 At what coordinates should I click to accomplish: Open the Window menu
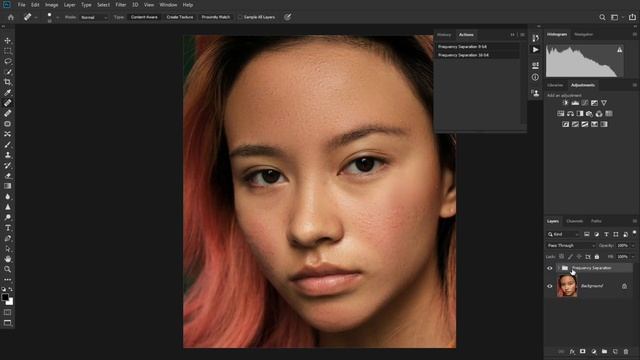168,5
